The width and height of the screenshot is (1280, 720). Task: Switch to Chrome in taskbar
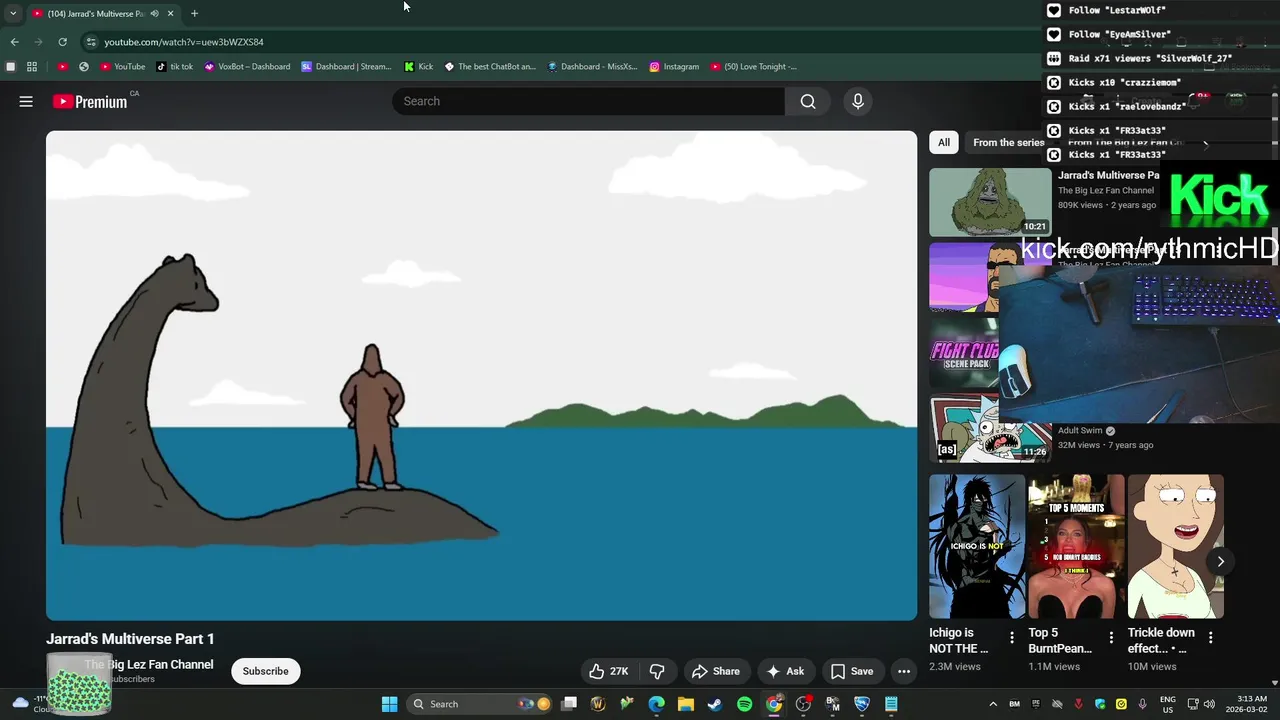(774, 704)
